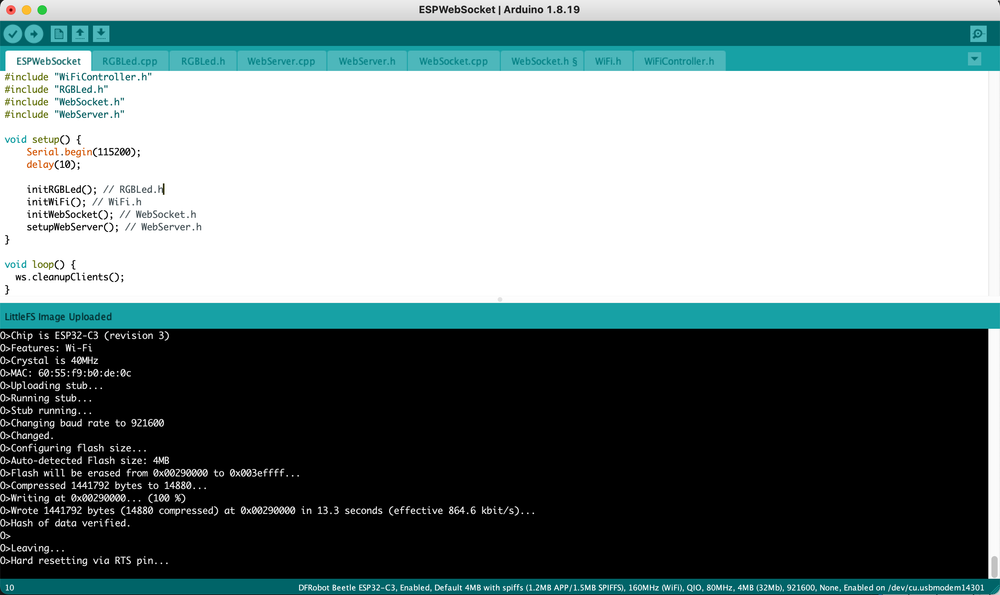Click the console scrollbar thumb
The height and width of the screenshot is (595, 1000).
tap(993, 566)
